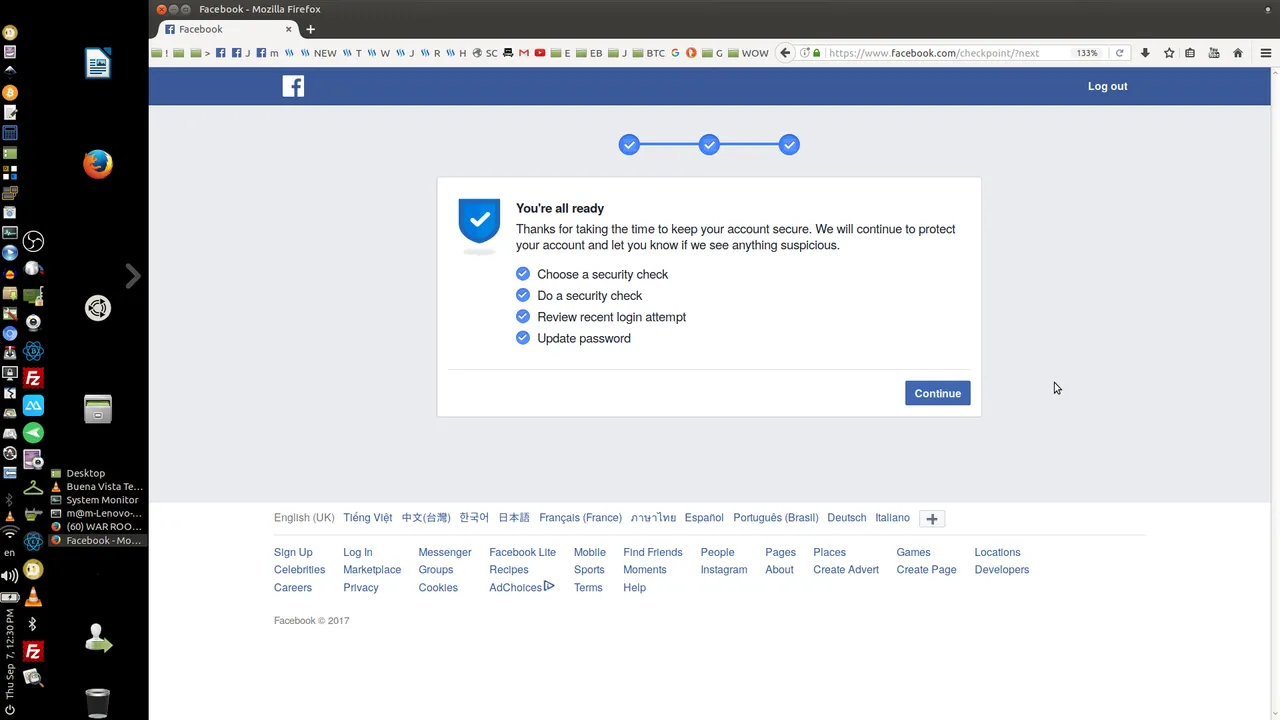This screenshot has height=720, width=1280.
Task: Click the Facebook © 2017 text
Action: (x=311, y=621)
